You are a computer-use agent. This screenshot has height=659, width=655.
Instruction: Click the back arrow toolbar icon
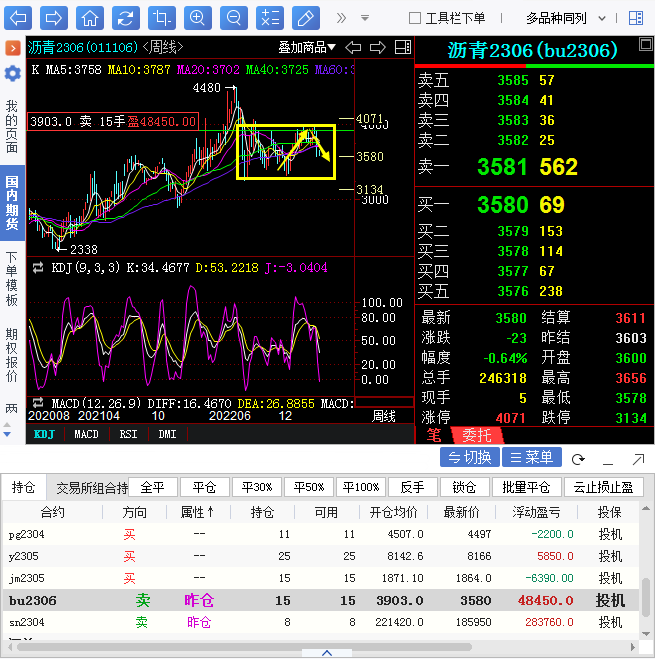tap(18, 18)
